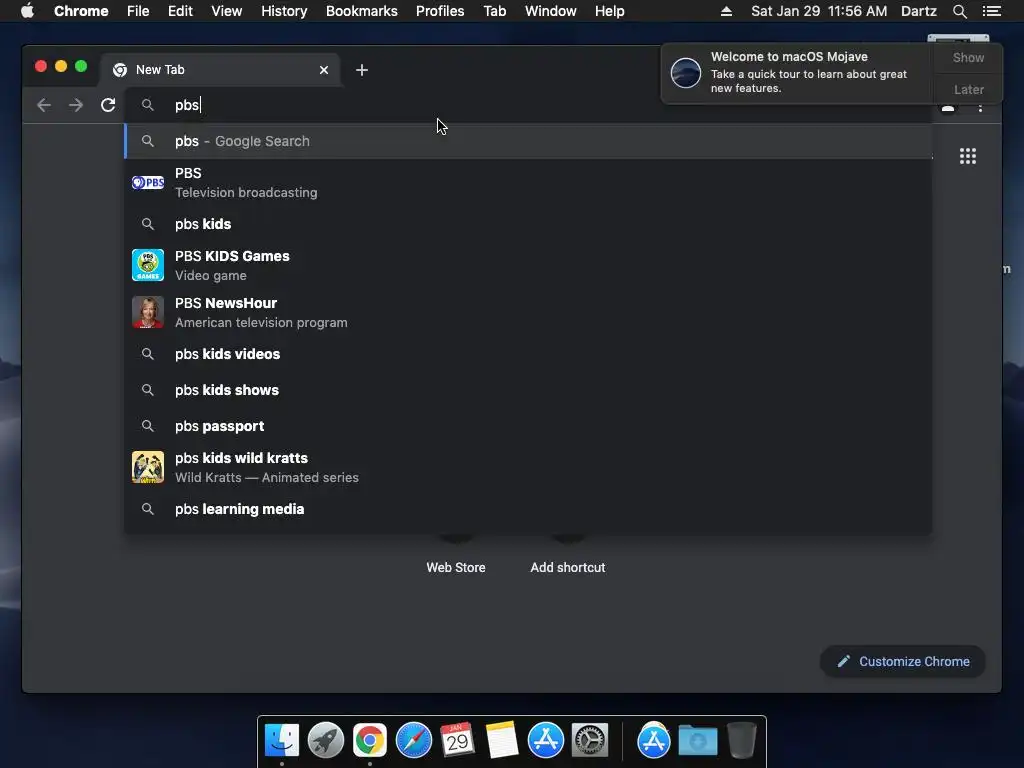This screenshot has height=768, width=1024.
Task: Click Chrome icon in the Dock
Action: coord(370,740)
